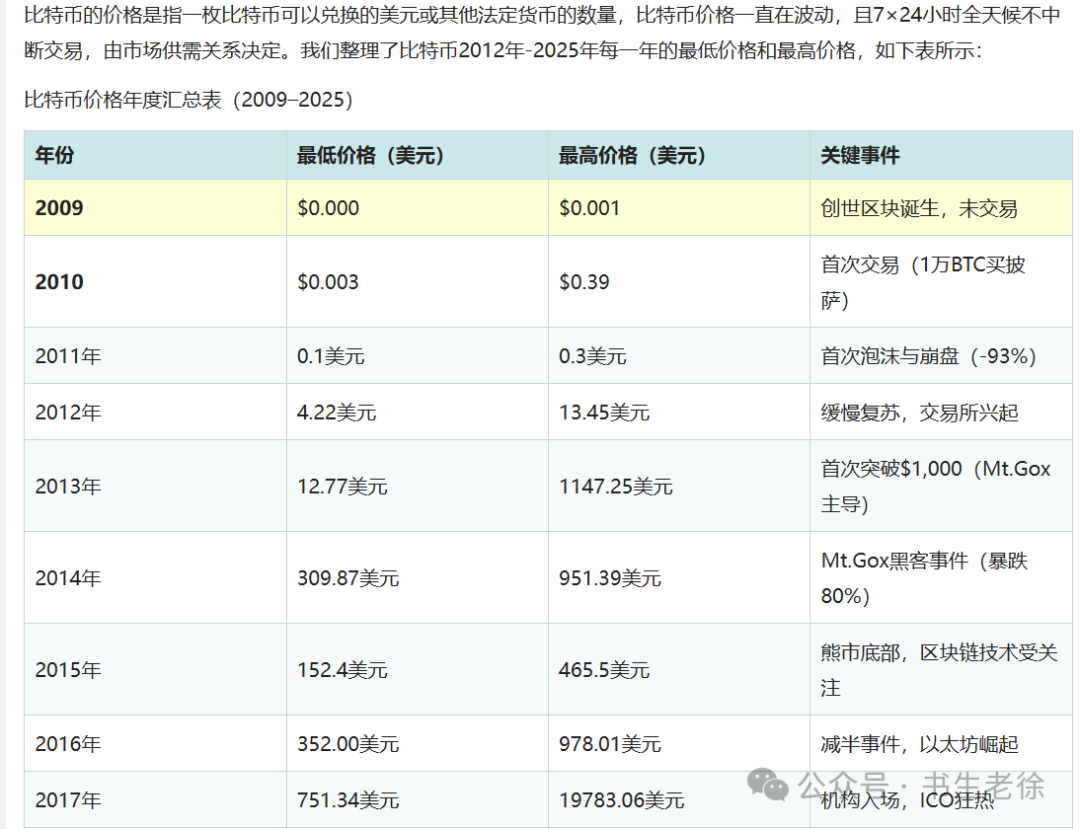The image size is (1080, 829).
Task: Select the 最低价格（美元） column header
Action: (417, 155)
